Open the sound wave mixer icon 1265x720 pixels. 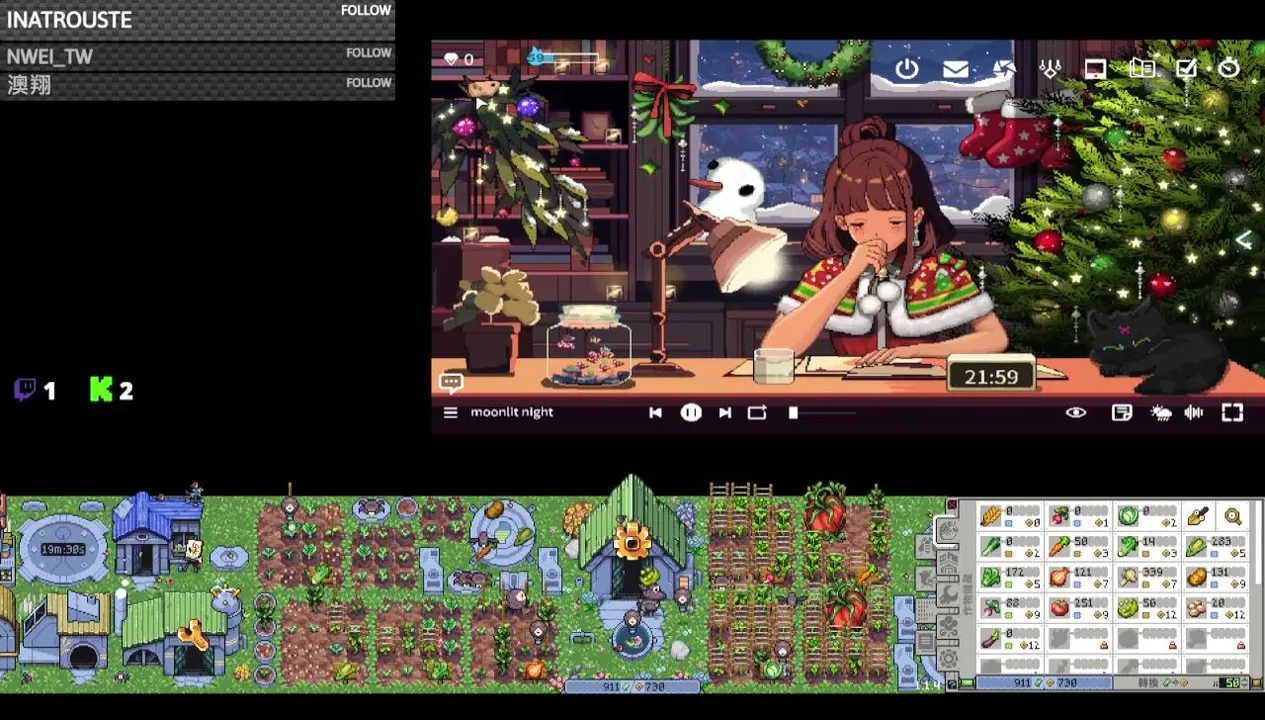(x=1194, y=412)
